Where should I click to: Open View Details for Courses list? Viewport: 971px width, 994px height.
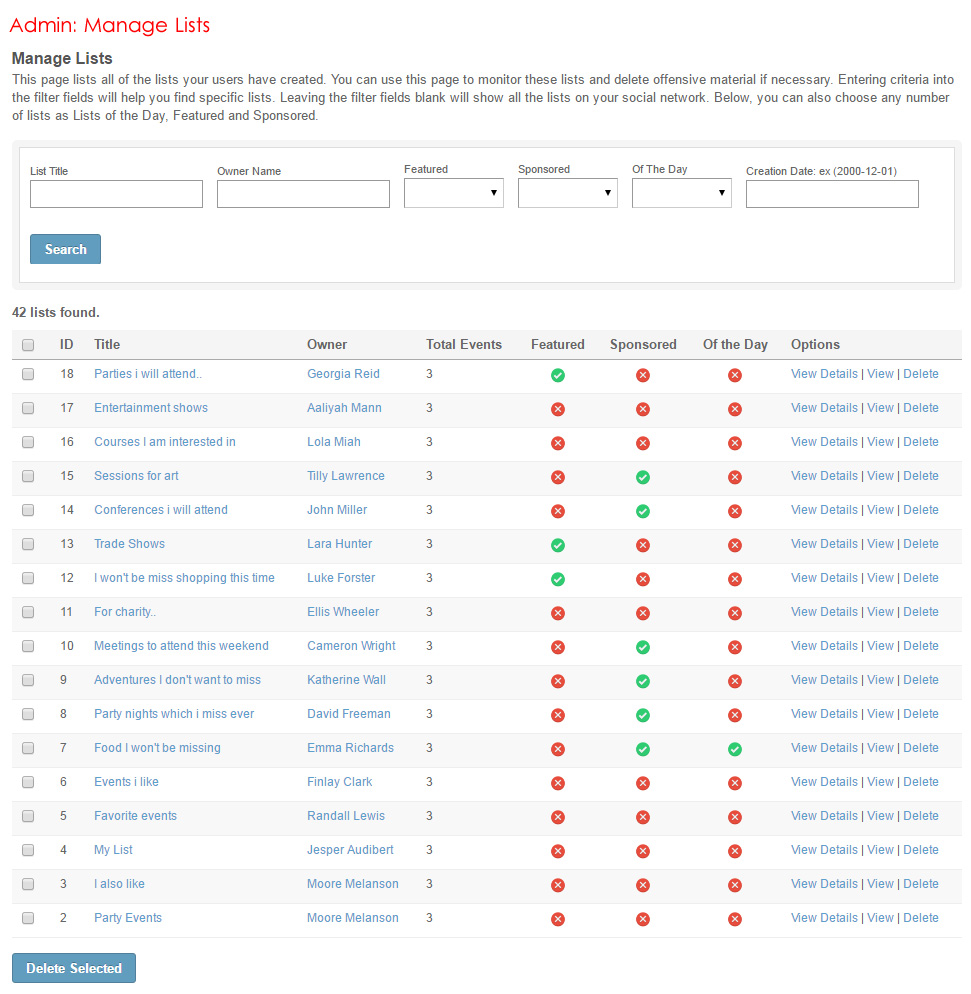[824, 442]
